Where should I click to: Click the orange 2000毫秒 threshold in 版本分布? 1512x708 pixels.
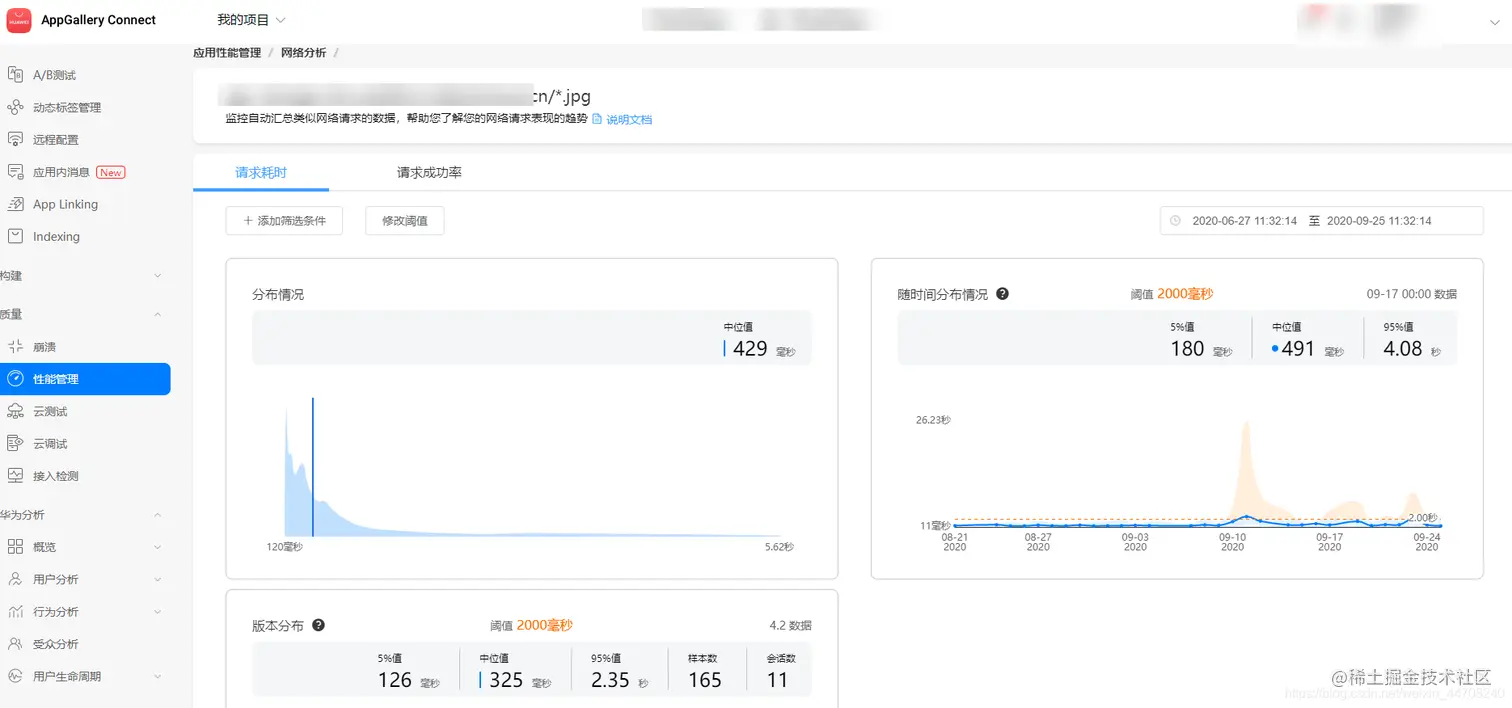point(545,625)
